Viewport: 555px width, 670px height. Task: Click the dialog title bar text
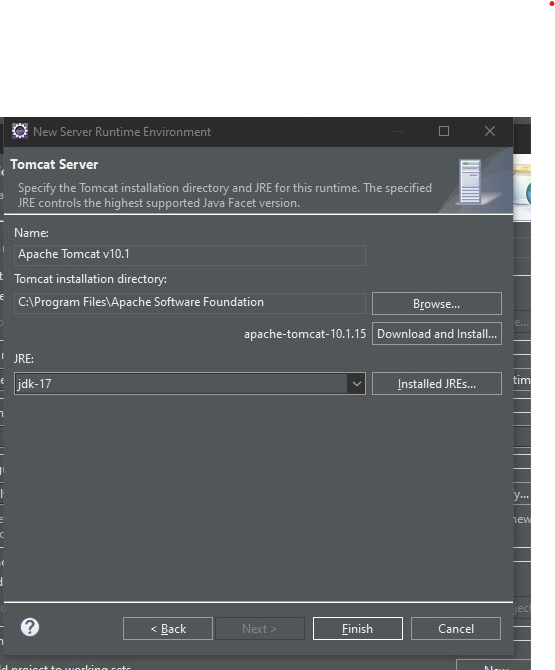coord(122,132)
